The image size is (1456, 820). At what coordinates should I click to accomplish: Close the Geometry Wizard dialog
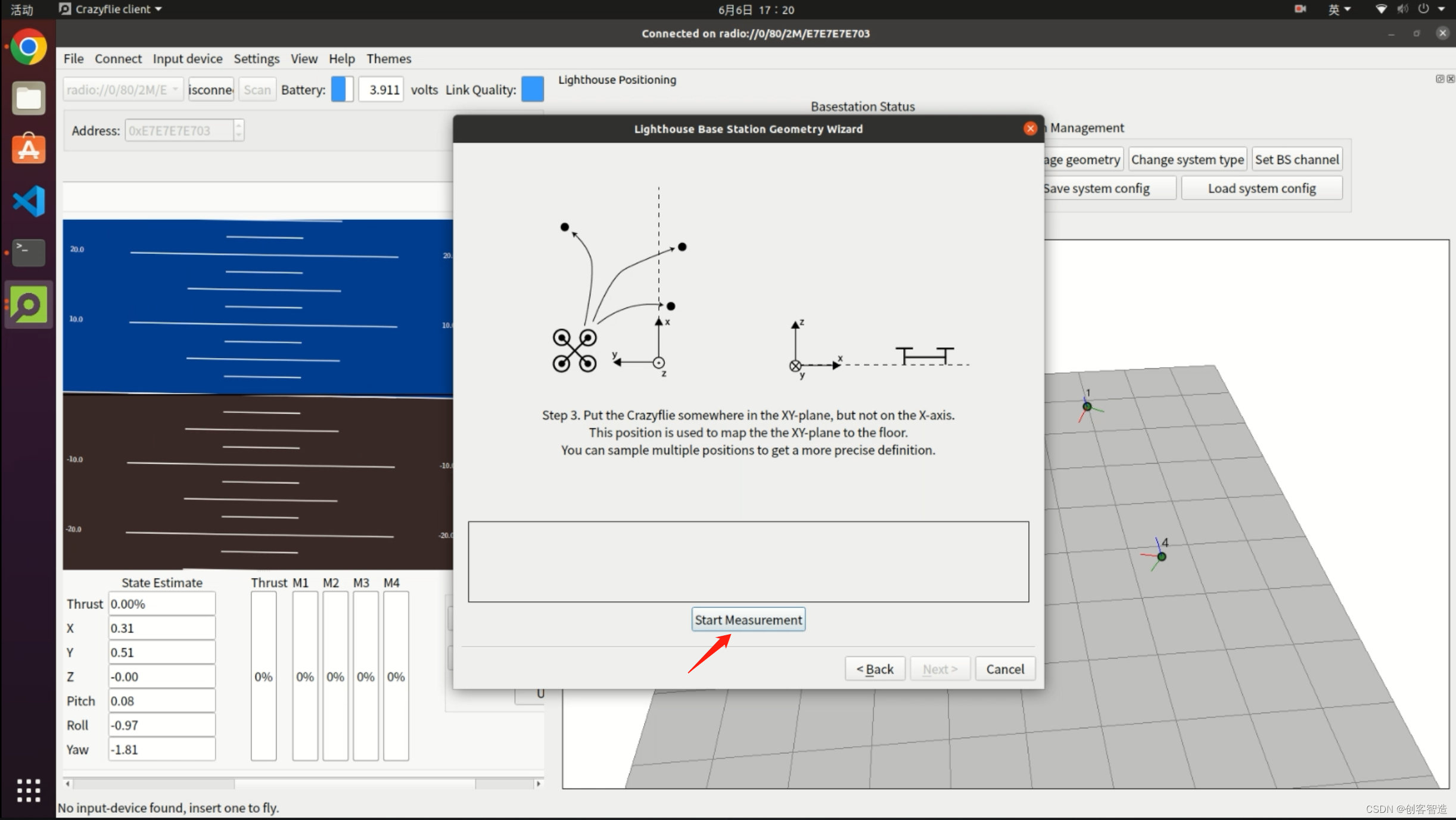[x=1030, y=129]
